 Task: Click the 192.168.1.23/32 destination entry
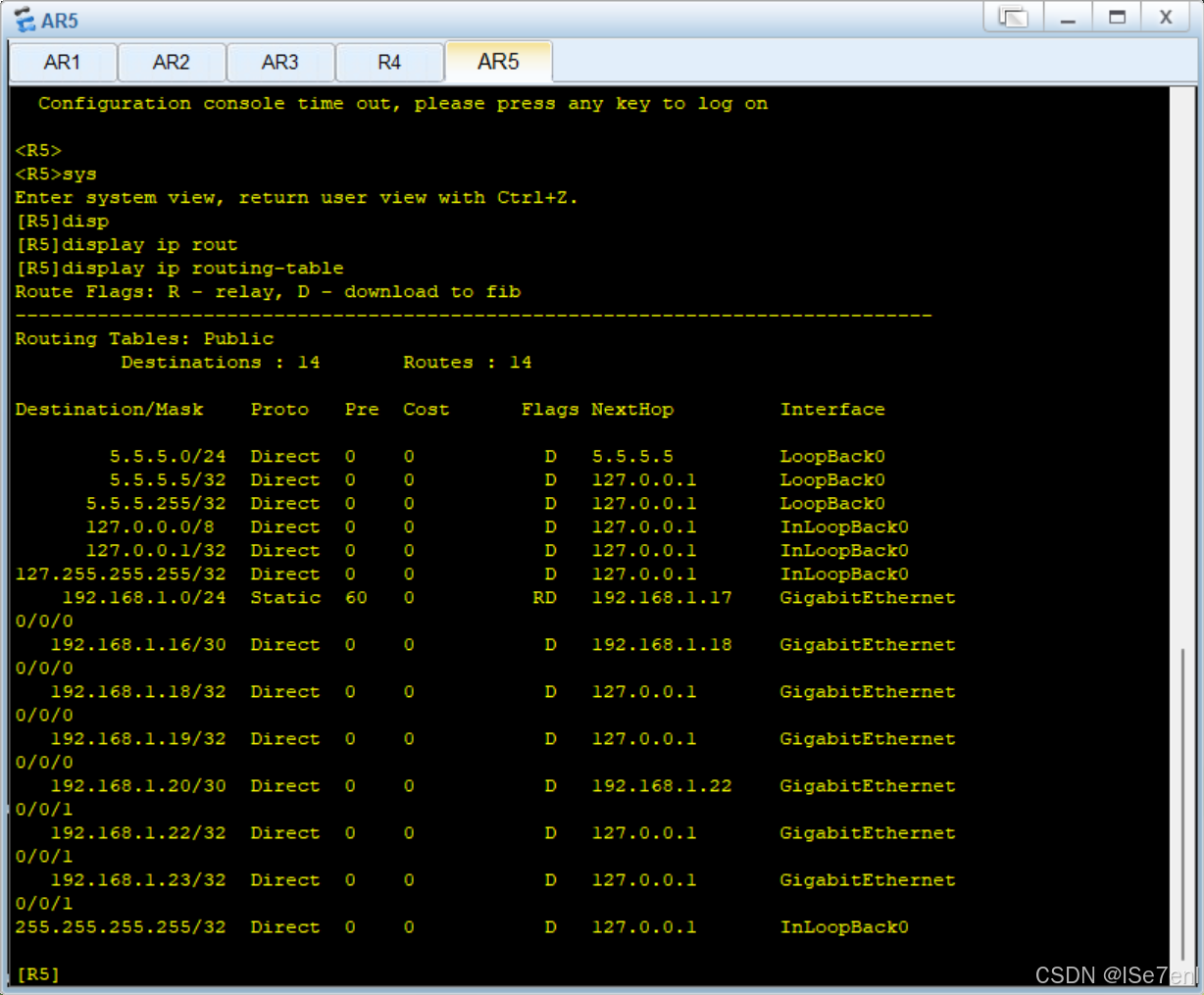coord(138,880)
